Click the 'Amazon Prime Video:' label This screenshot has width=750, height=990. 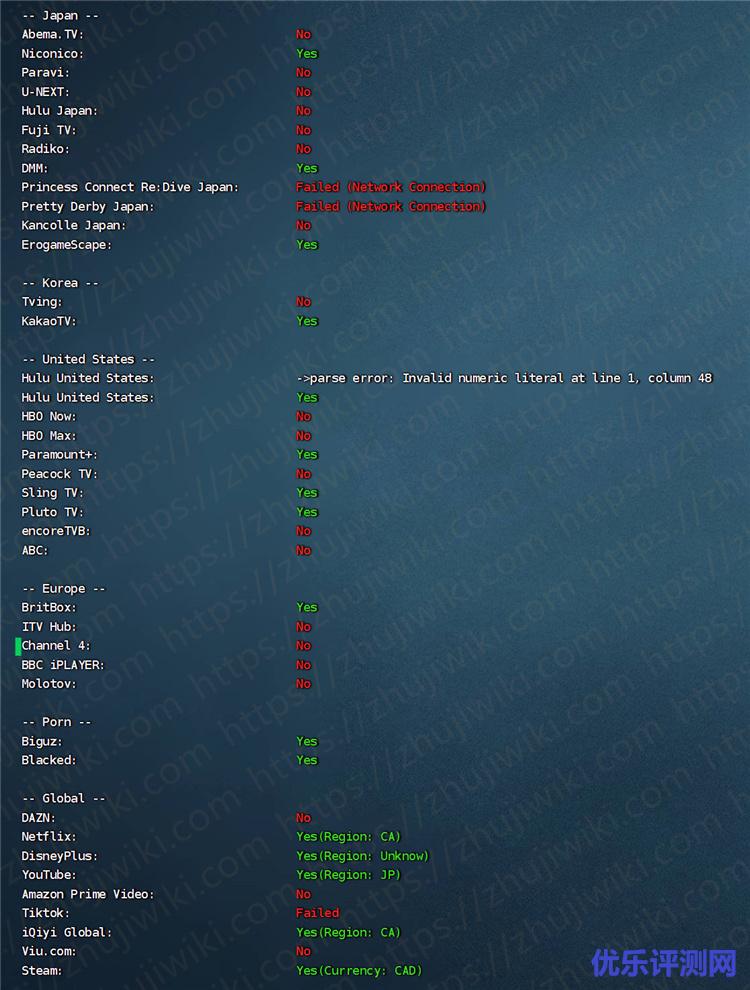coord(88,894)
